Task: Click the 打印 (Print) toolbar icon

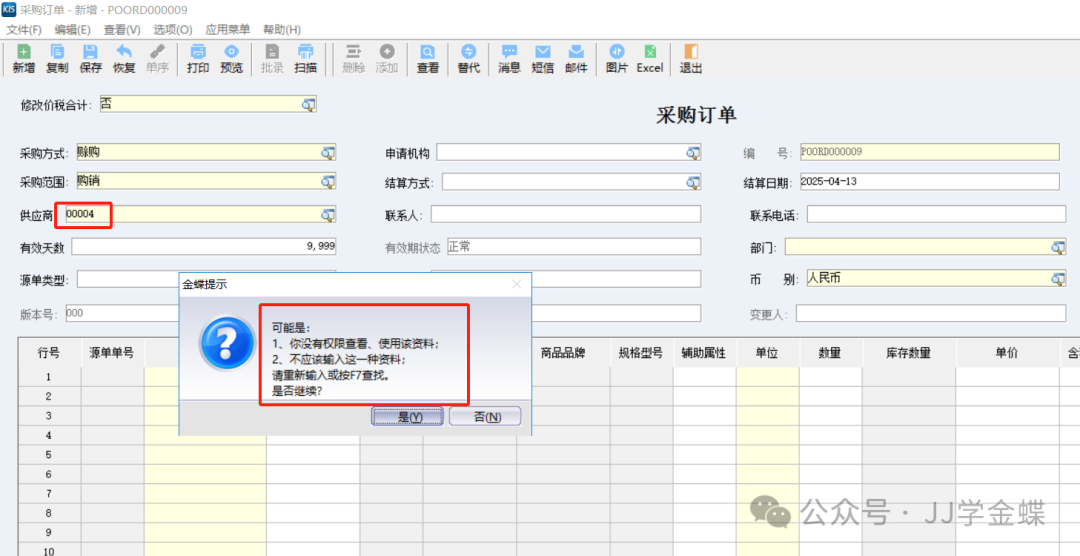Action: tap(198, 59)
